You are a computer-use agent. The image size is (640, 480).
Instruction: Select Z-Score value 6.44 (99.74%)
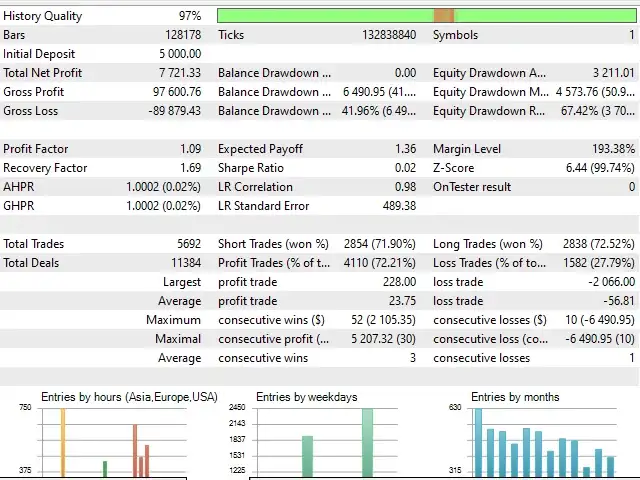click(600, 168)
